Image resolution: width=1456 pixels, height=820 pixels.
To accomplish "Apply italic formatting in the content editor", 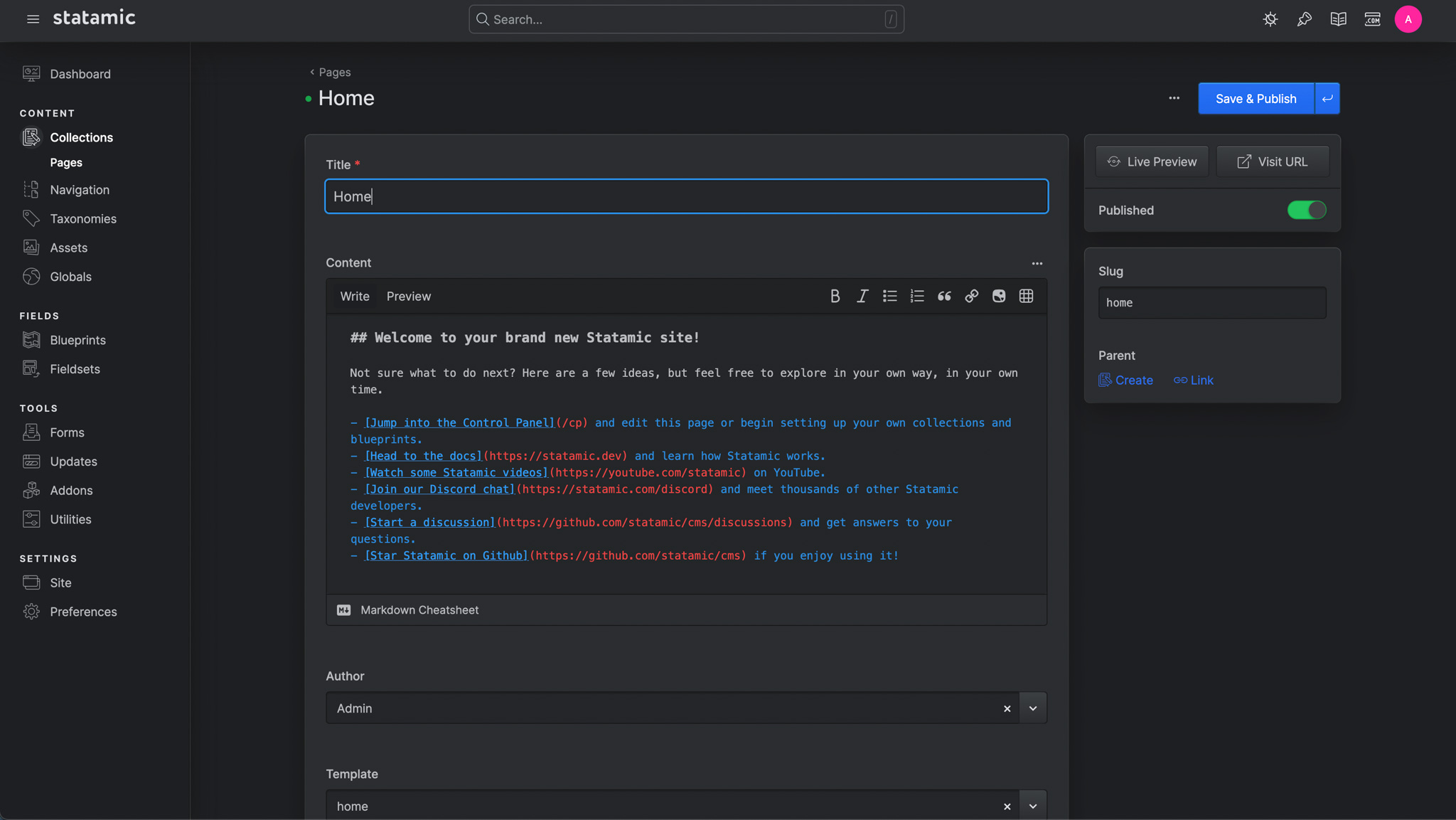I will tap(862, 297).
